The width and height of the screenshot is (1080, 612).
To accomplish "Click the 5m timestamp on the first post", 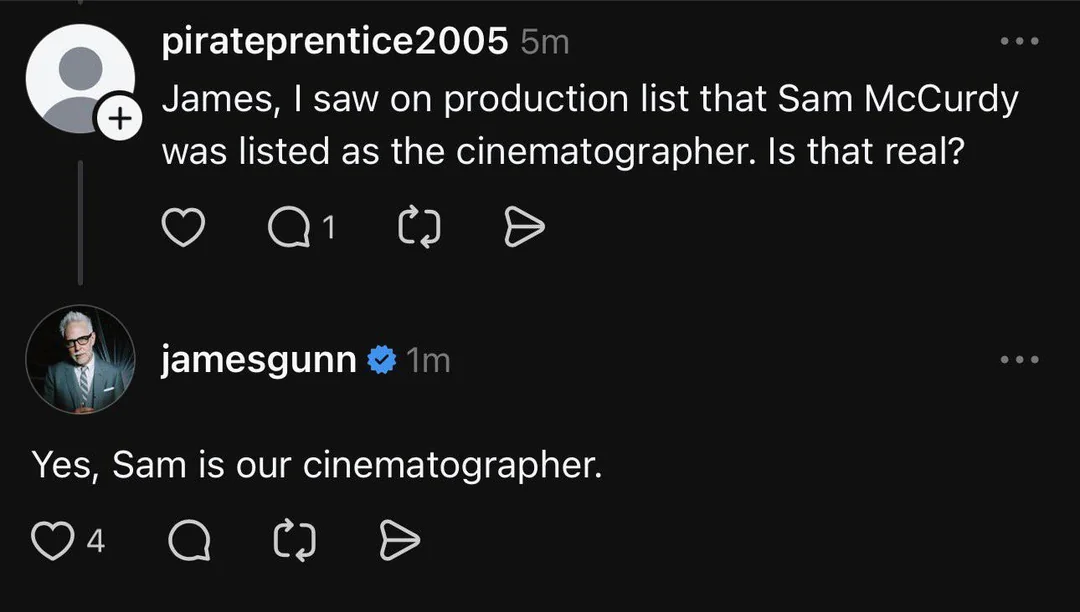I will click(545, 42).
